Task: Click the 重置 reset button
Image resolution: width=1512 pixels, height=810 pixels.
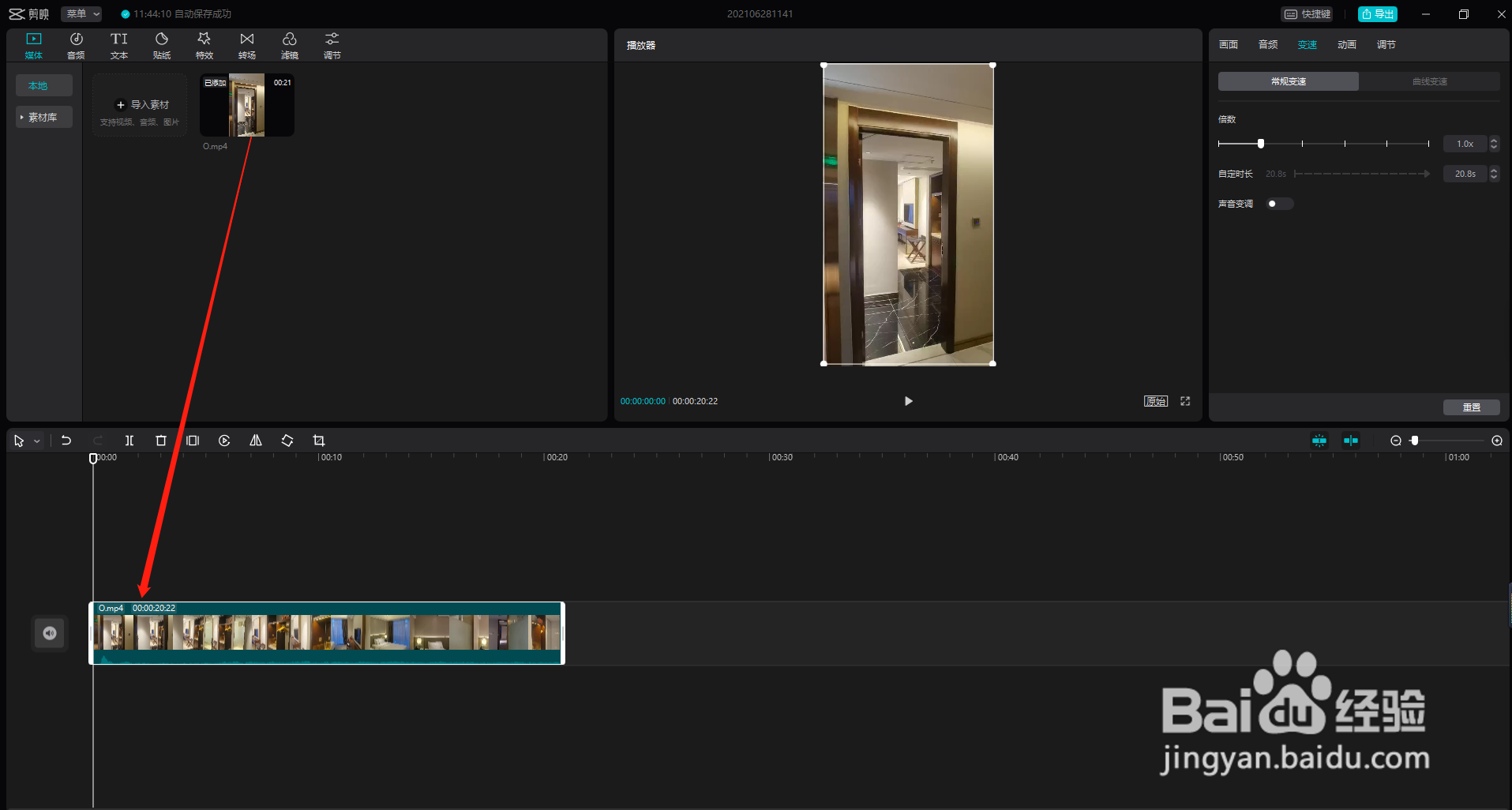Action: (x=1472, y=407)
